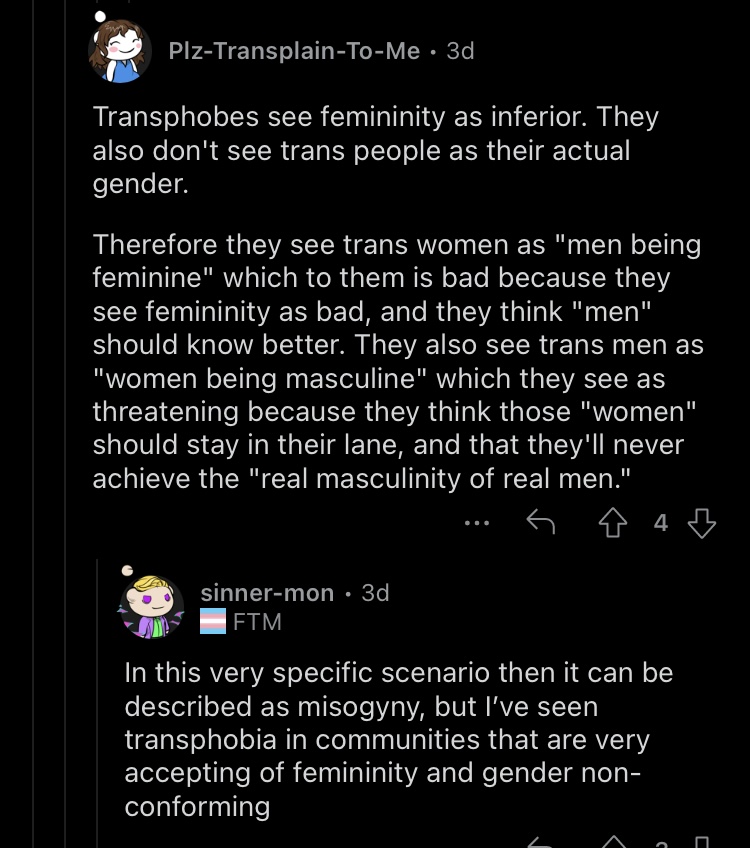Open Plz-Transplain-To-Me's avatar
750x848 pixels.
click(x=120, y=51)
